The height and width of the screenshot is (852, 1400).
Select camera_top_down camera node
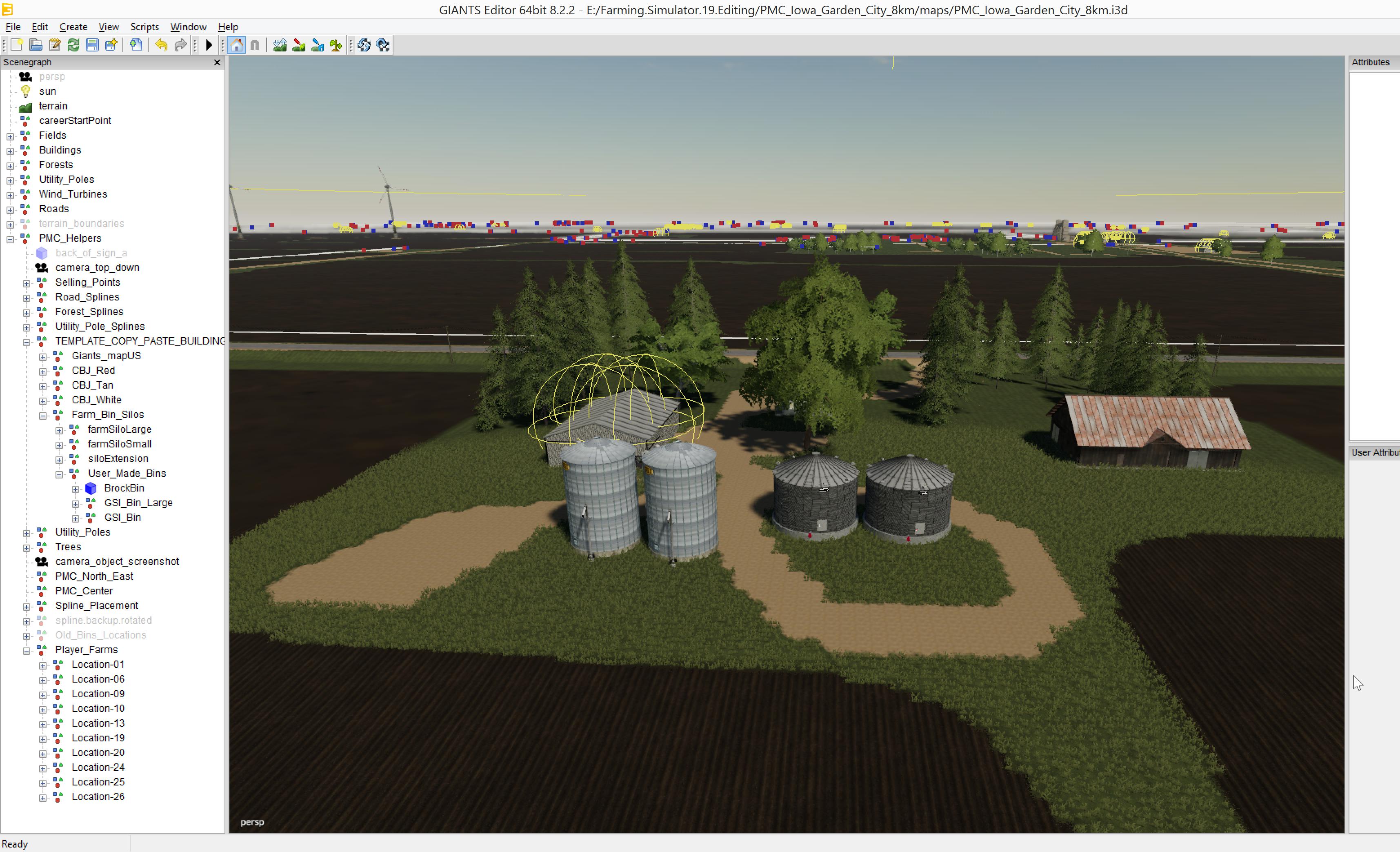[97, 267]
